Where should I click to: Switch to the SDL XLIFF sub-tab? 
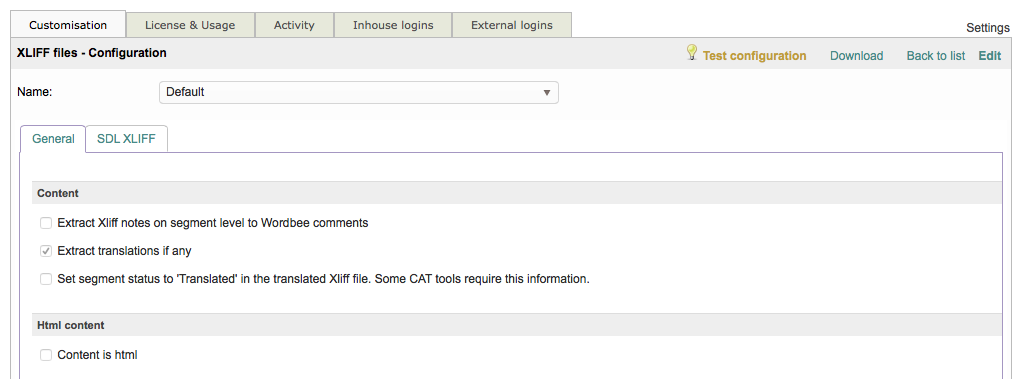(126, 139)
